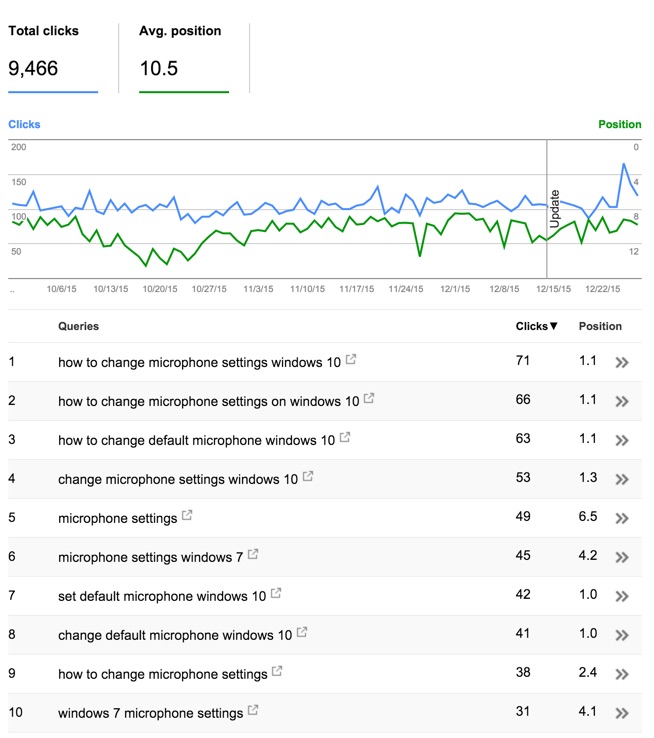Click the 10/6/15 date label on chart axis
This screenshot has height=738, width=654.
(61, 289)
